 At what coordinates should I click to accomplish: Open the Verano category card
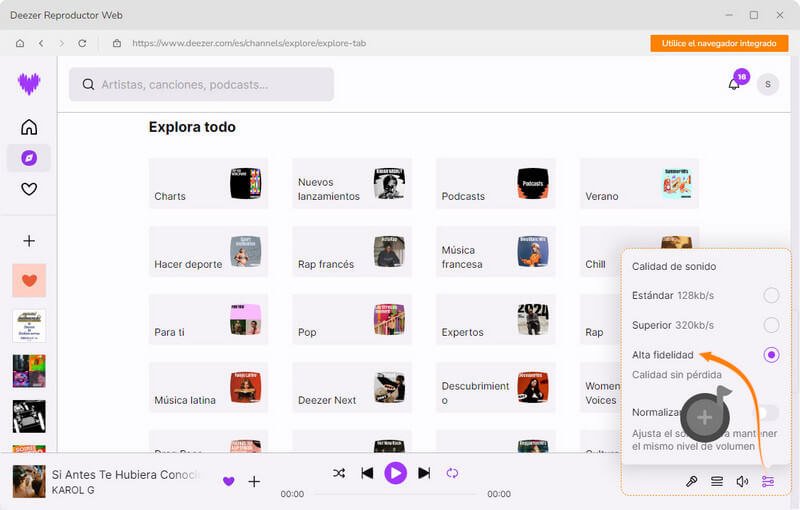pyautogui.click(x=639, y=184)
